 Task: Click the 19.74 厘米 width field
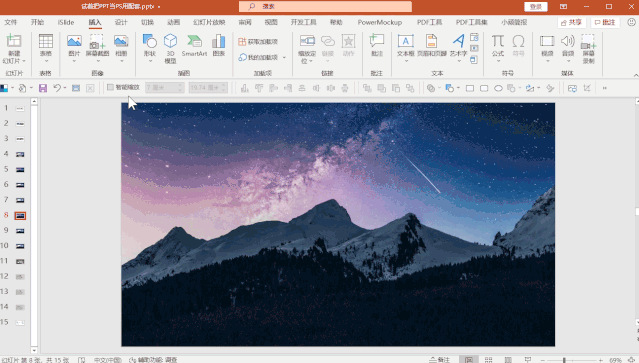click(208, 87)
